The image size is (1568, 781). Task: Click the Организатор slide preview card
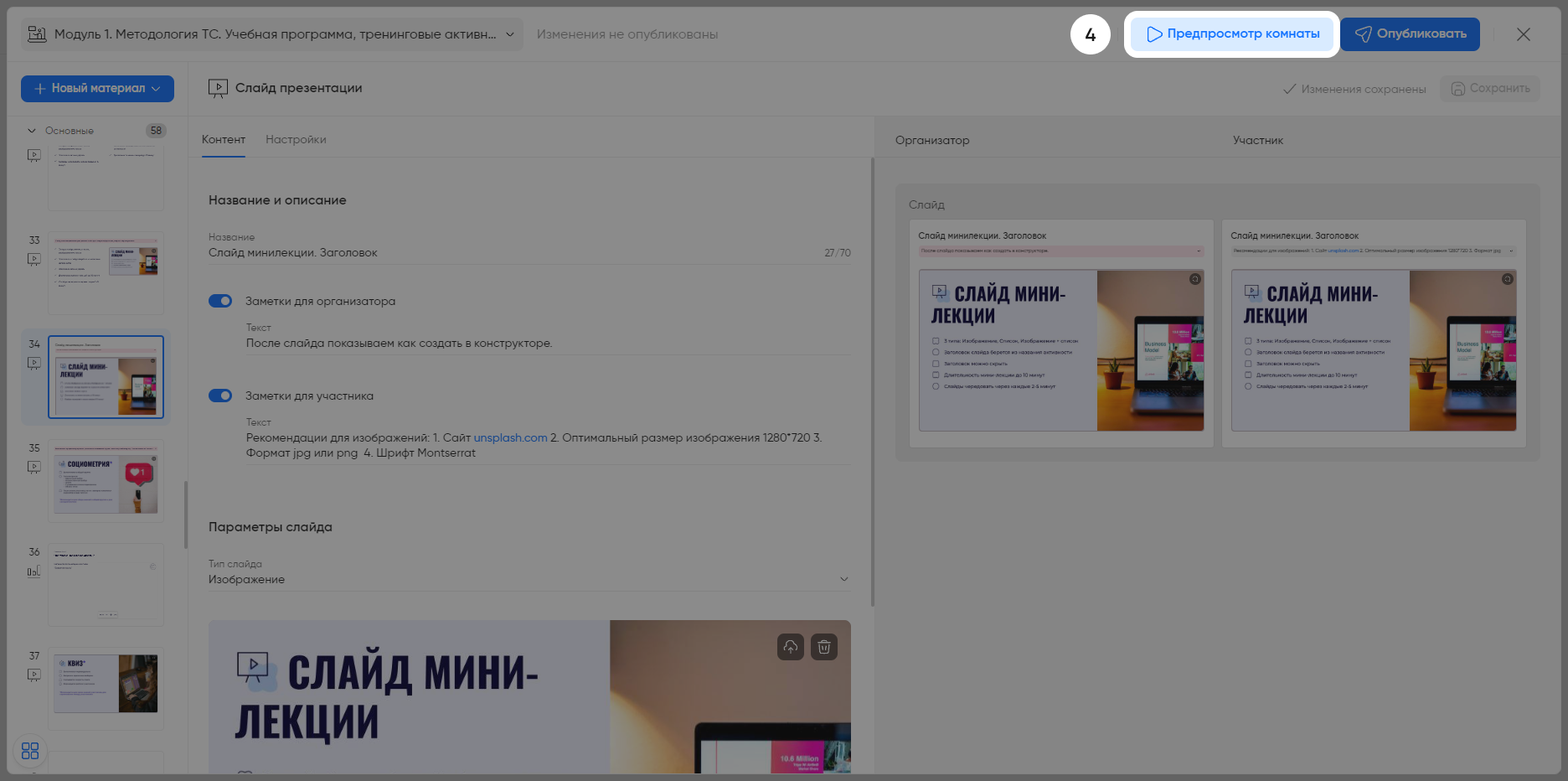(1061, 334)
